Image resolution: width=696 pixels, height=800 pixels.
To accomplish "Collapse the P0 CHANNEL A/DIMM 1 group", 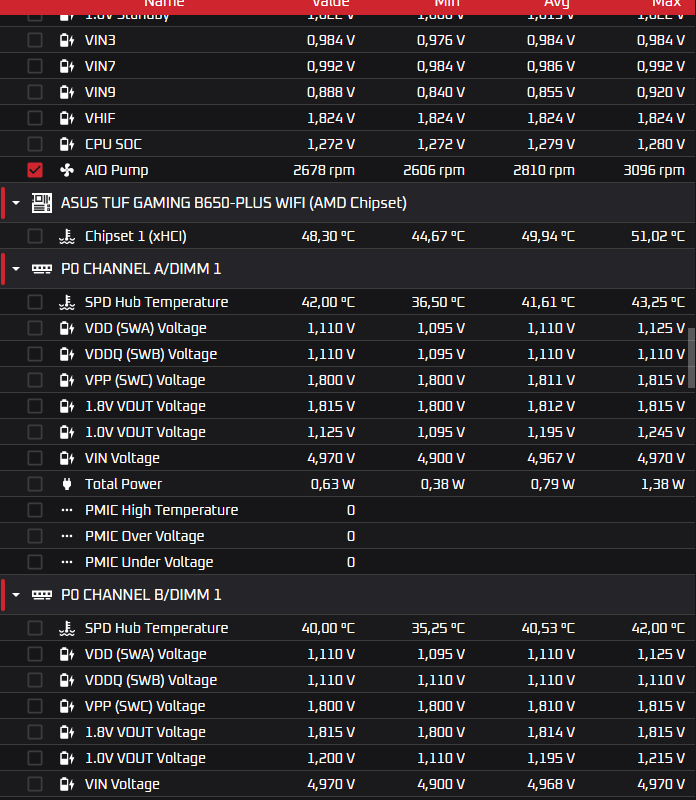I will pyautogui.click(x=16, y=269).
